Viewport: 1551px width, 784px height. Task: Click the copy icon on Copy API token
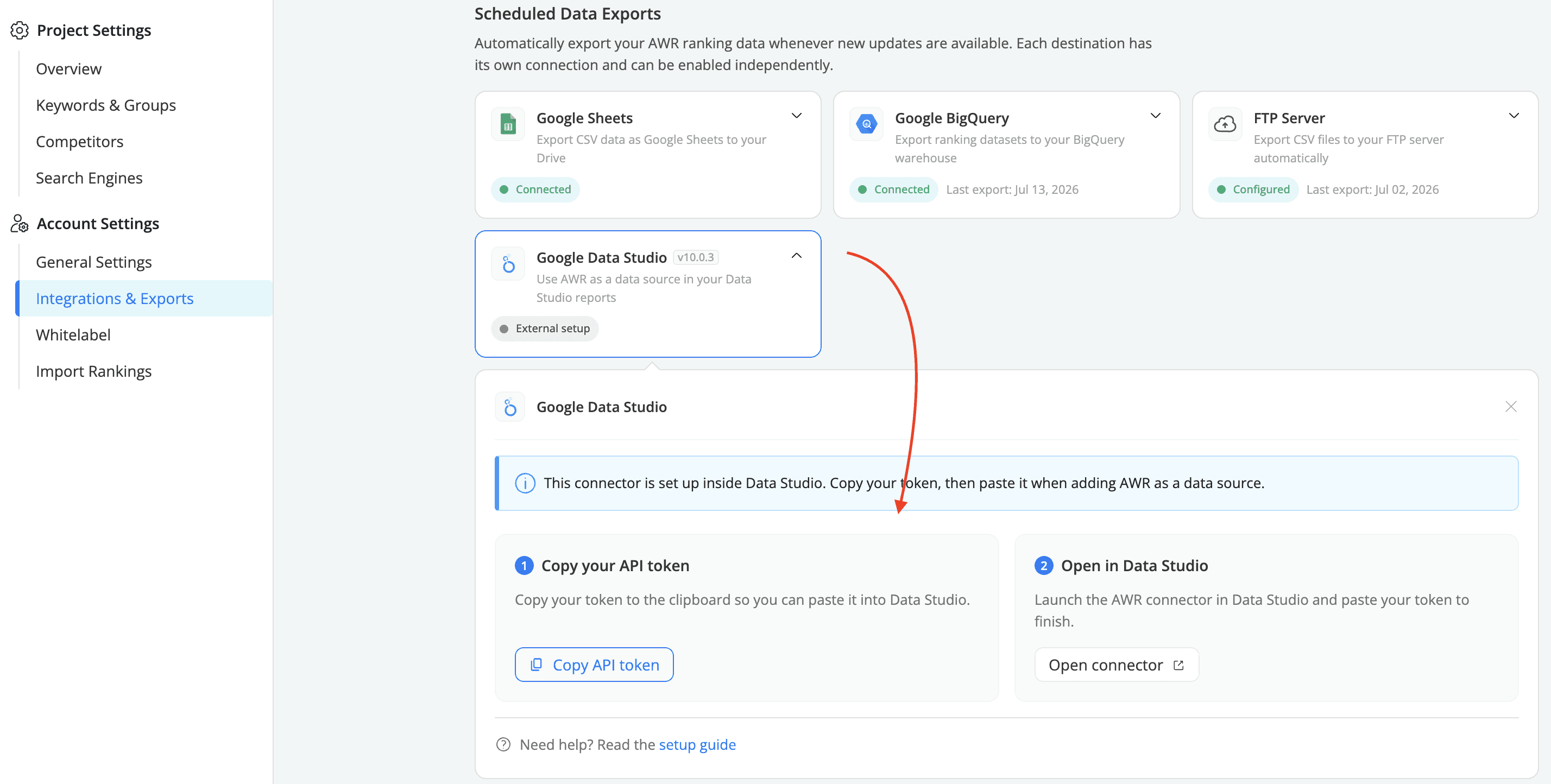click(x=536, y=665)
